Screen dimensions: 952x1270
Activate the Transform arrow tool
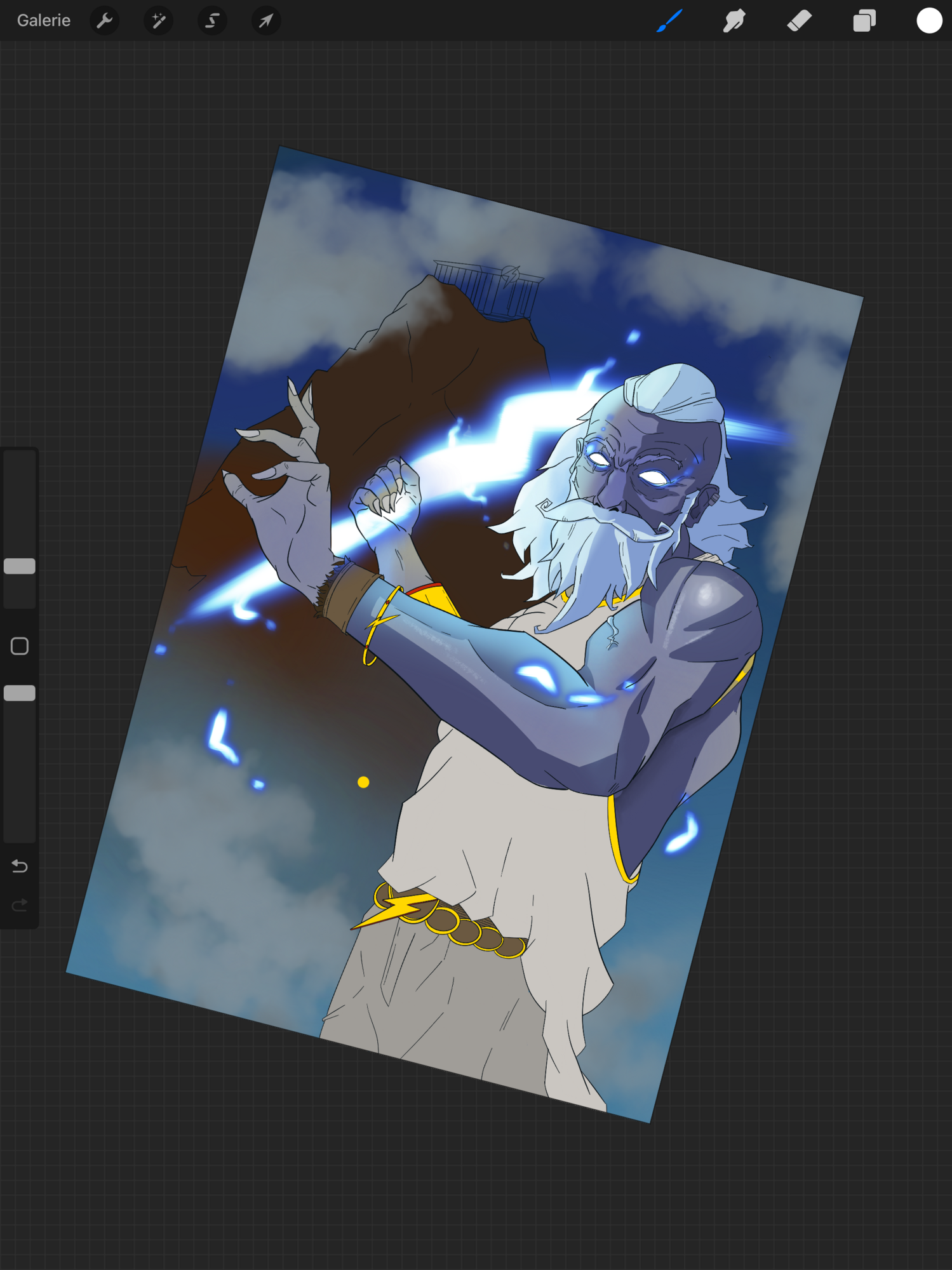pyautogui.click(x=265, y=21)
